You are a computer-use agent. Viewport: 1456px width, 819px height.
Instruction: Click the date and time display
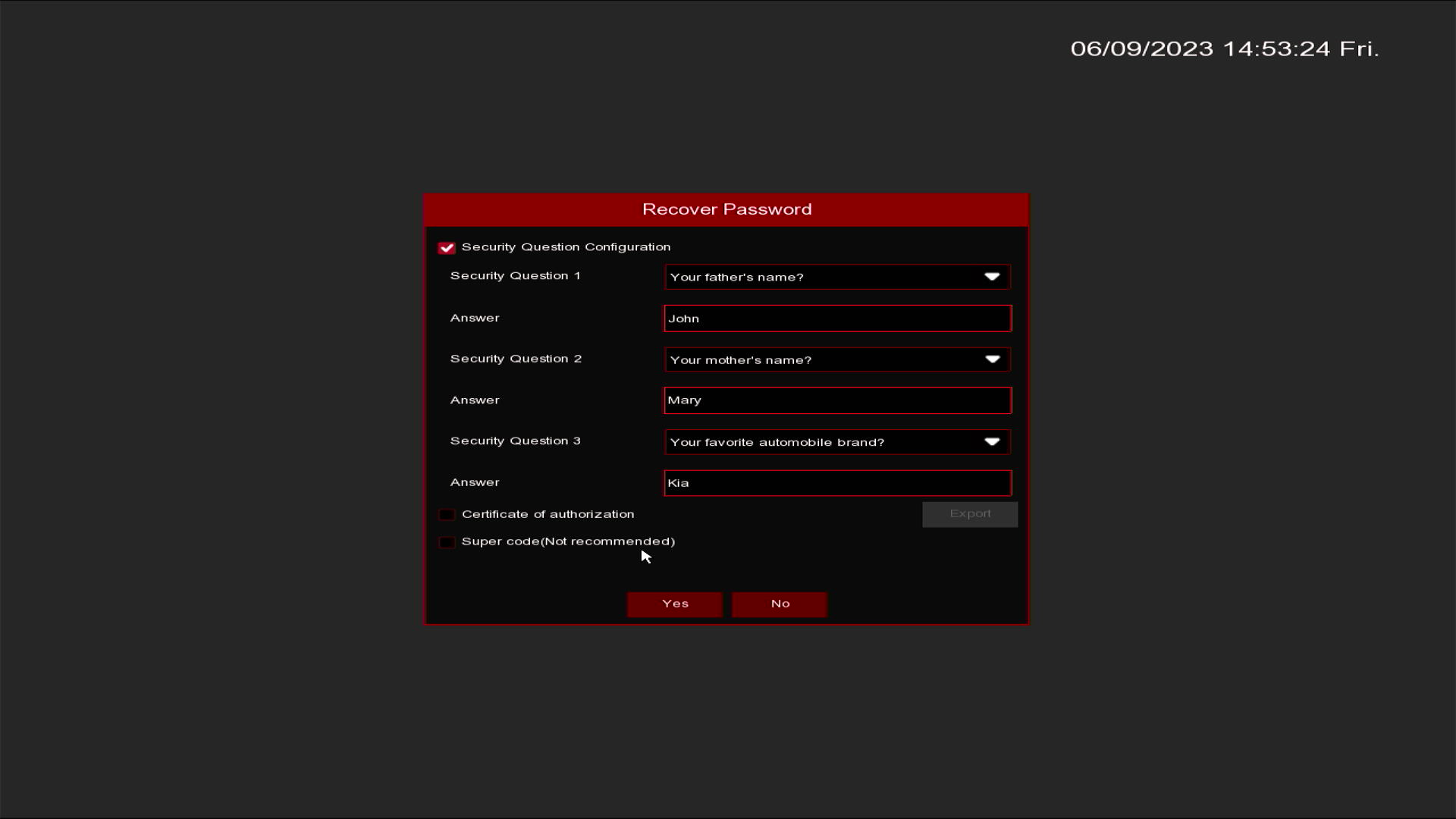[1224, 49]
